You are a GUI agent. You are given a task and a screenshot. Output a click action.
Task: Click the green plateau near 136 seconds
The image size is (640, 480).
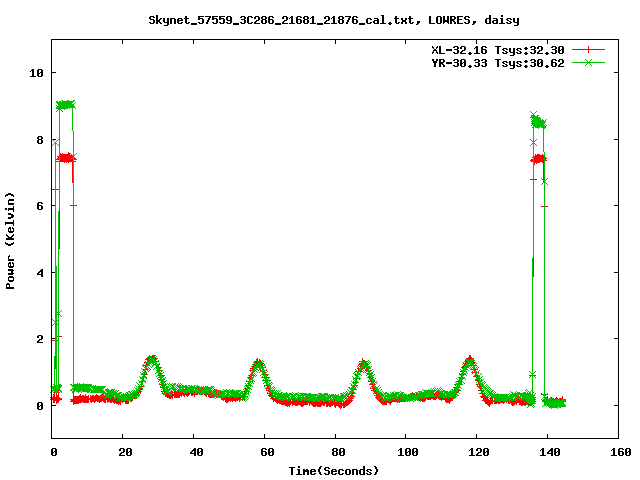(x=538, y=121)
